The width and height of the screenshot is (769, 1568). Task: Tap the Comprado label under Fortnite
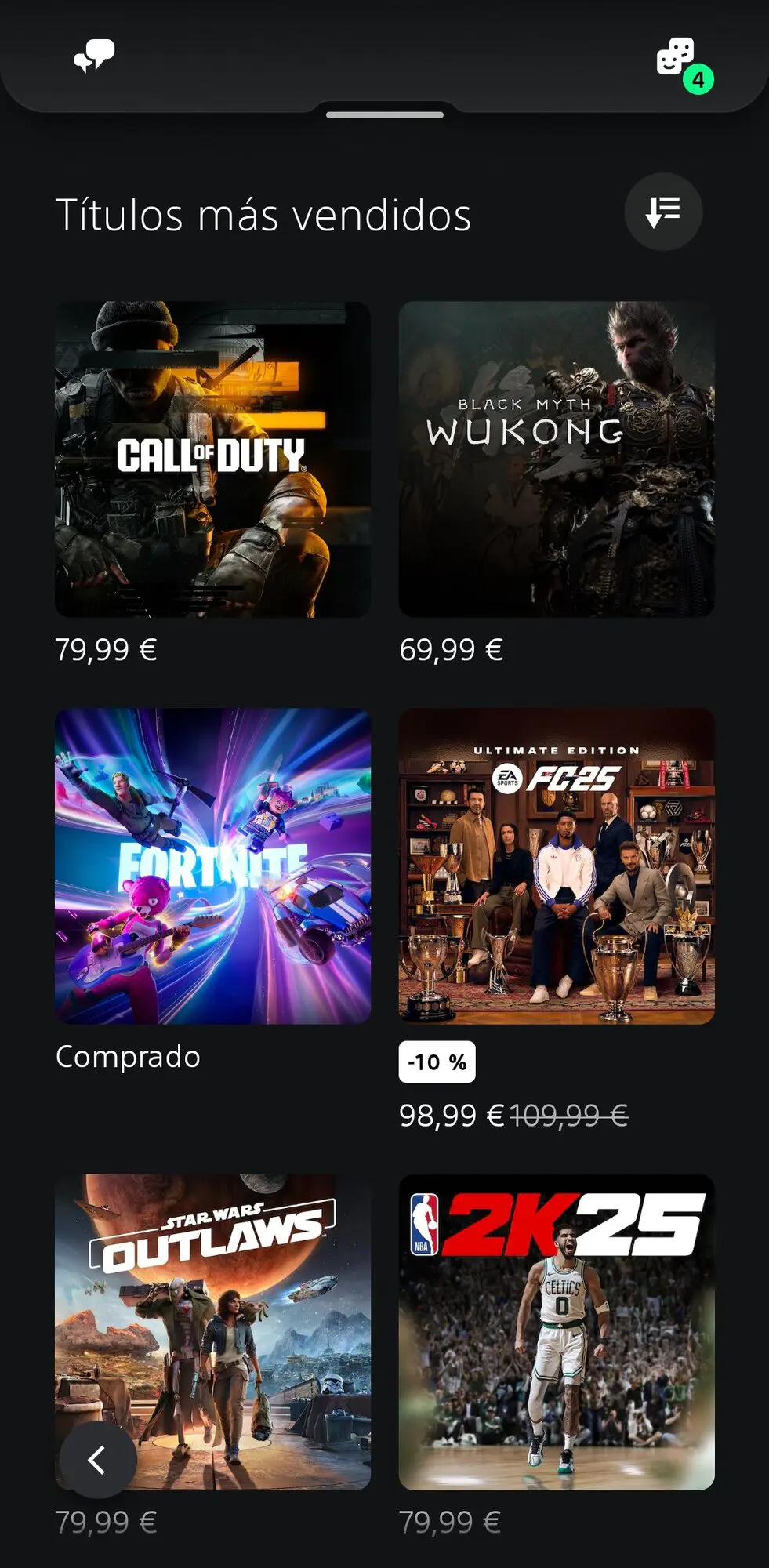pos(128,1057)
